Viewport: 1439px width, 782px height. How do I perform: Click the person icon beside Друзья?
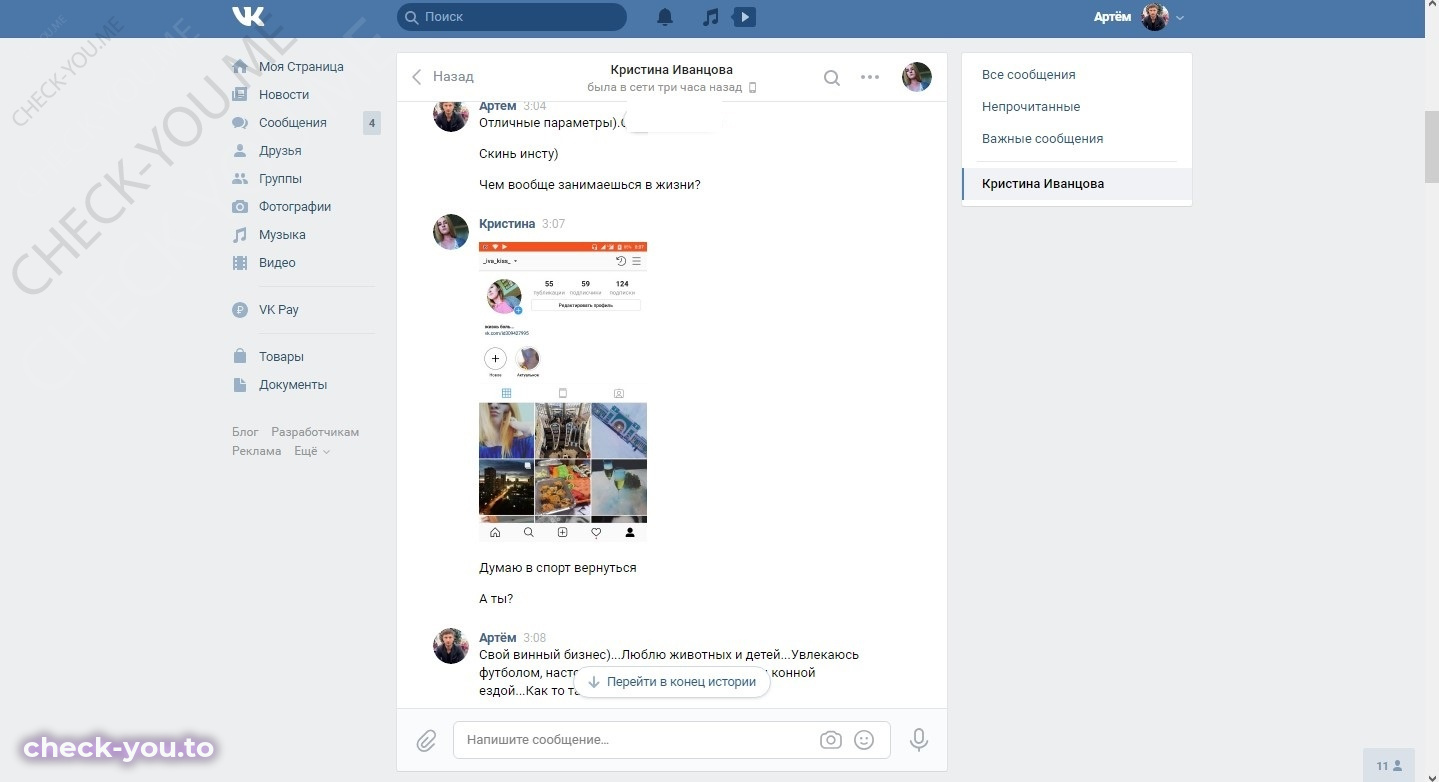240,151
